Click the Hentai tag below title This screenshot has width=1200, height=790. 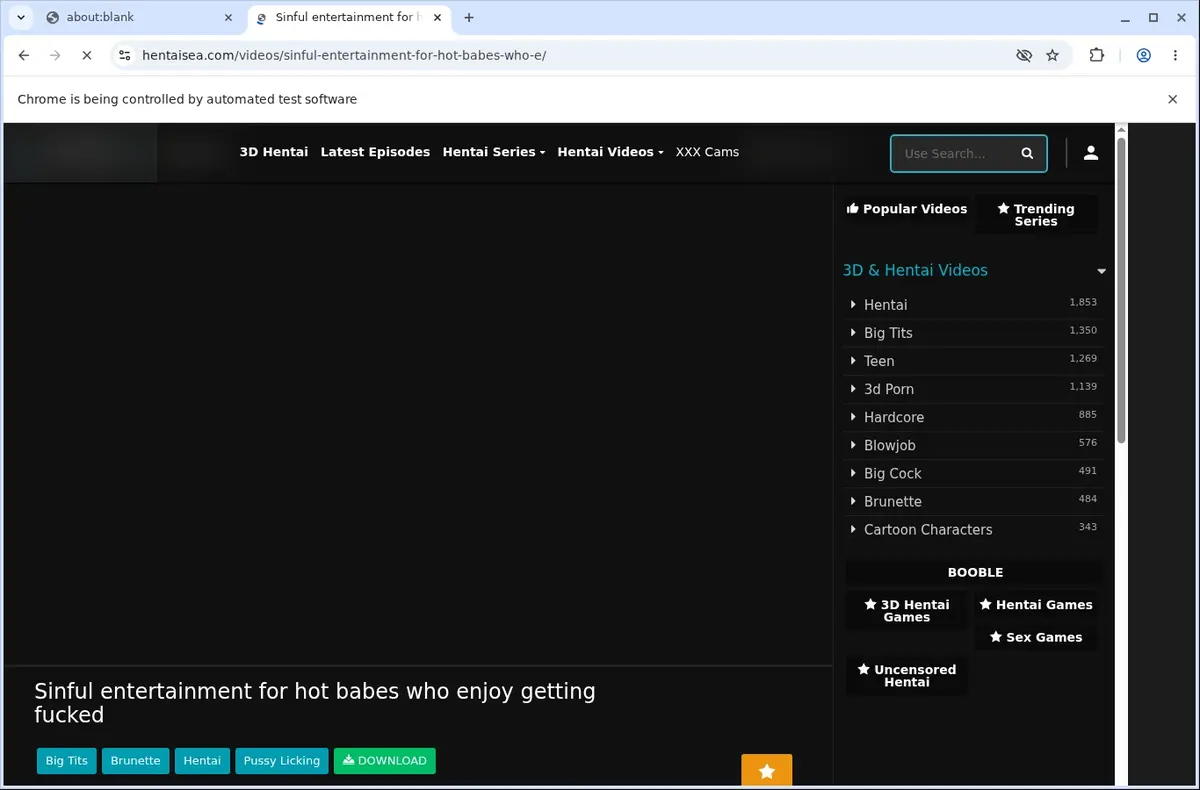coord(202,761)
